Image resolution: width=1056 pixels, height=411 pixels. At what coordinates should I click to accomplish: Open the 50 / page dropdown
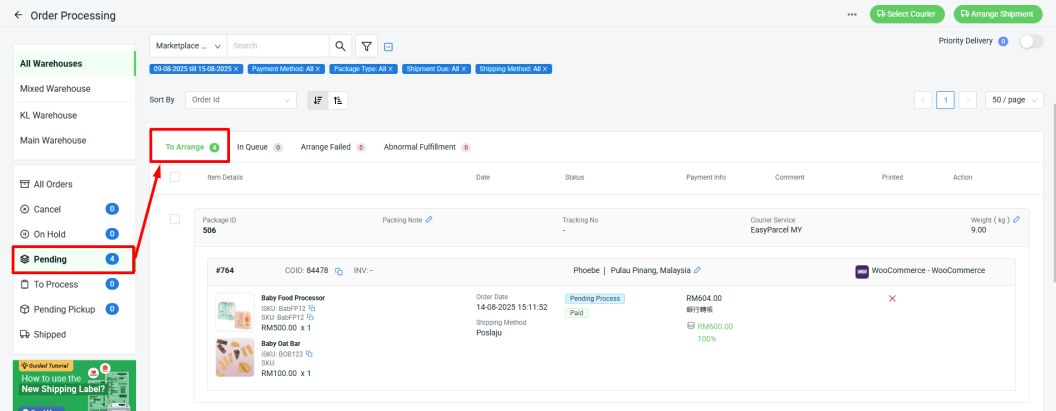tap(1014, 100)
